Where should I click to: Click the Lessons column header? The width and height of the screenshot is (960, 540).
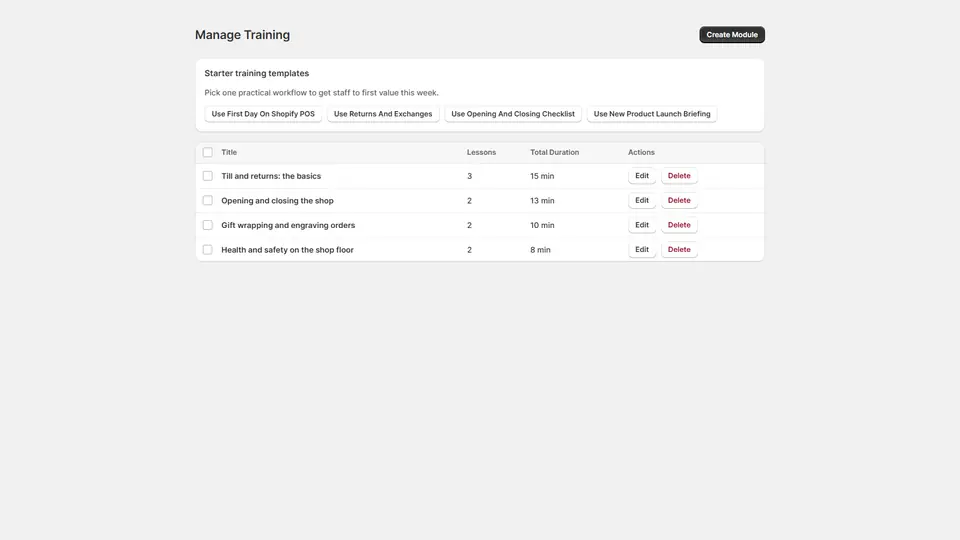tap(481, 152)
